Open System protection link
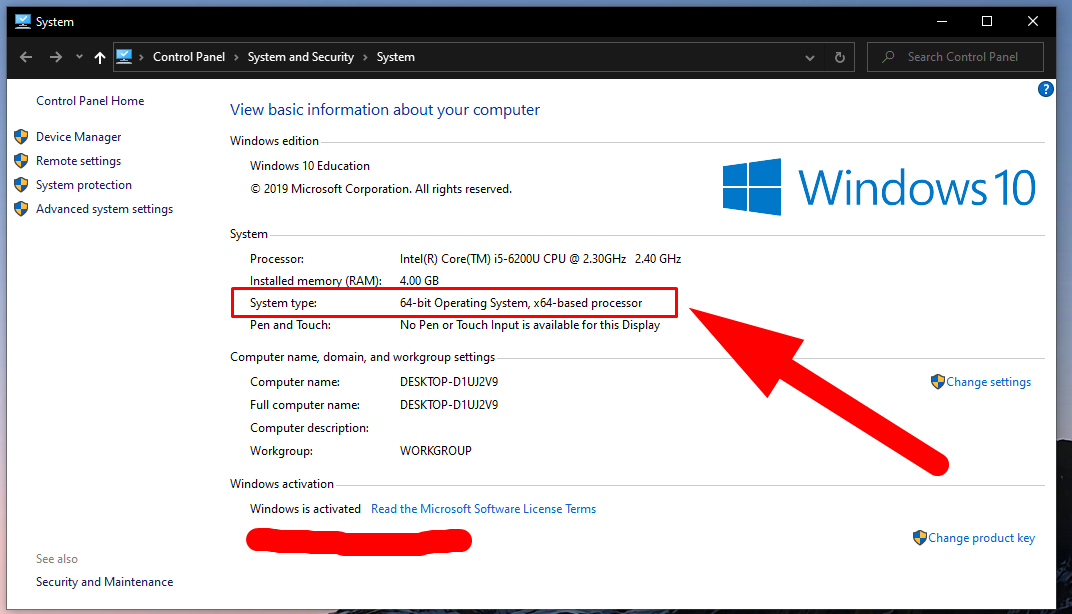1072x614 pixels. pyautogui.click(x=84, y=185)
